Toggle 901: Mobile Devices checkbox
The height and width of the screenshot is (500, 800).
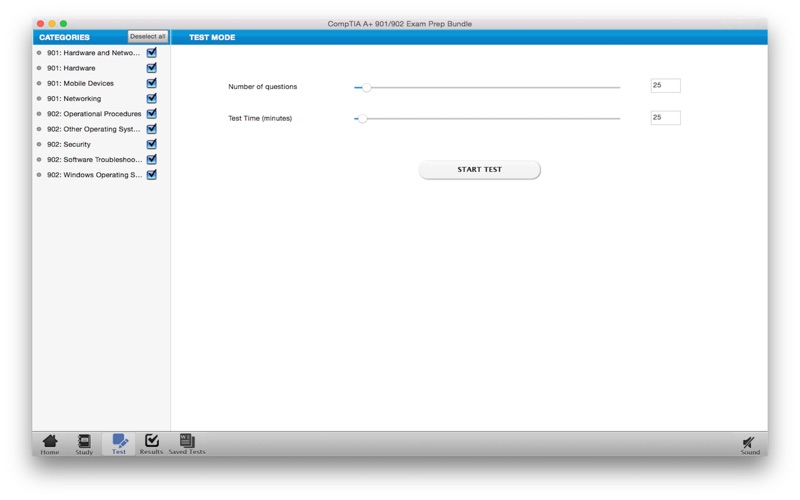click(x=152, y=83)
